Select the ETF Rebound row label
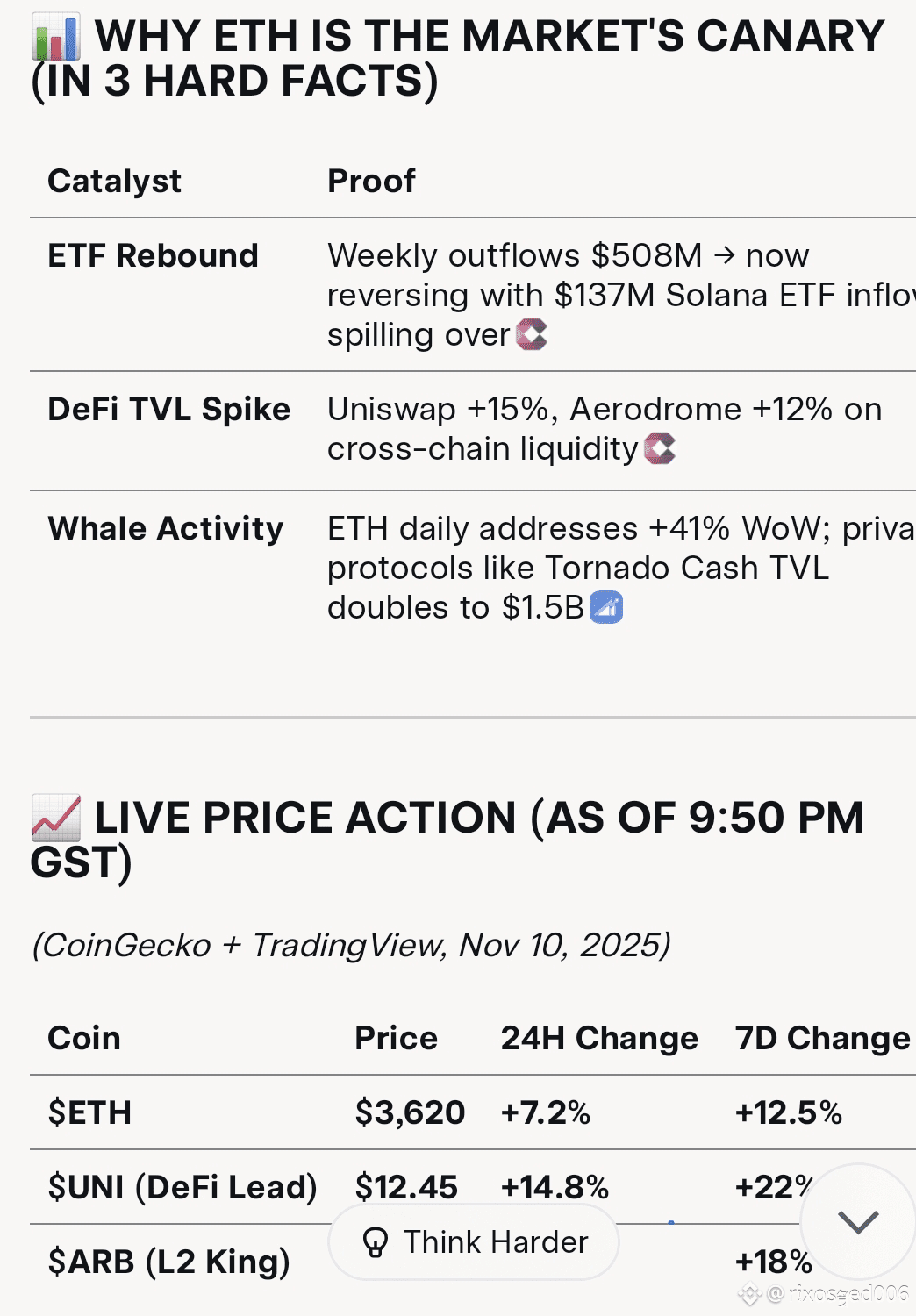This screenshot has height=1316, width=916. [154, 255]
